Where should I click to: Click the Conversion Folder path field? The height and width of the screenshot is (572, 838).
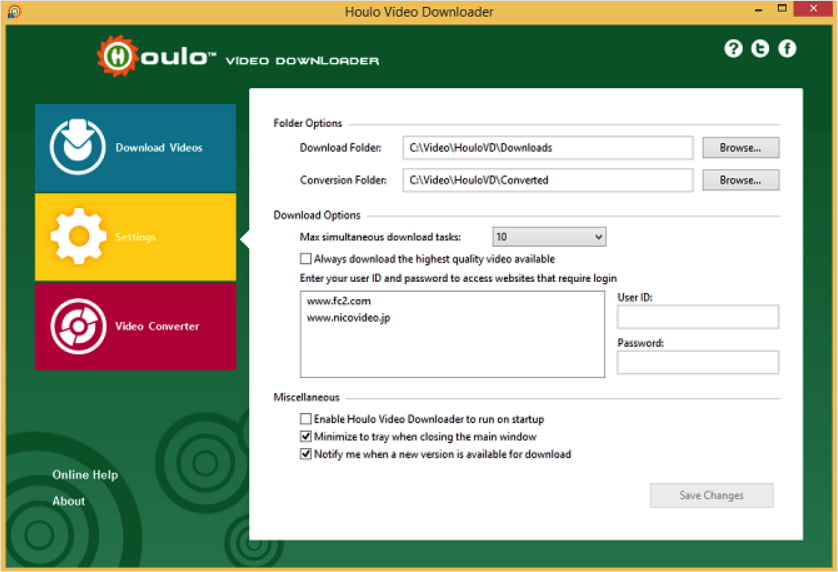[548, 180]
